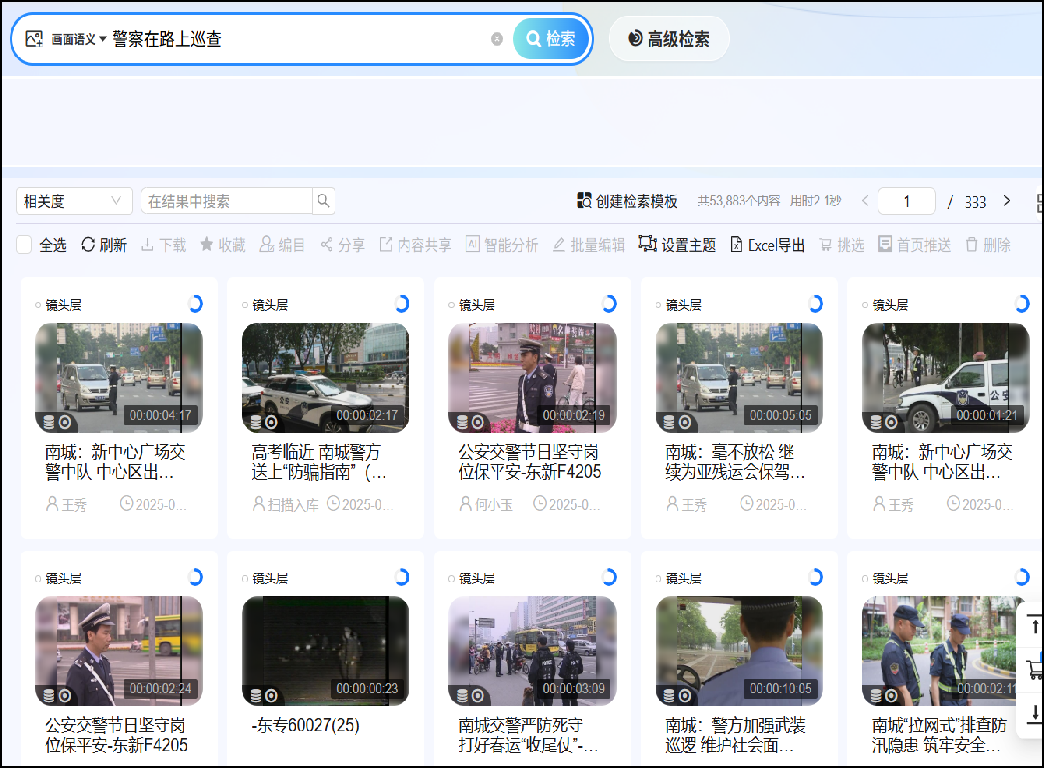
Task: Open the 公安交警节日坚守岗位 video thumbnail
Action: 531,377
